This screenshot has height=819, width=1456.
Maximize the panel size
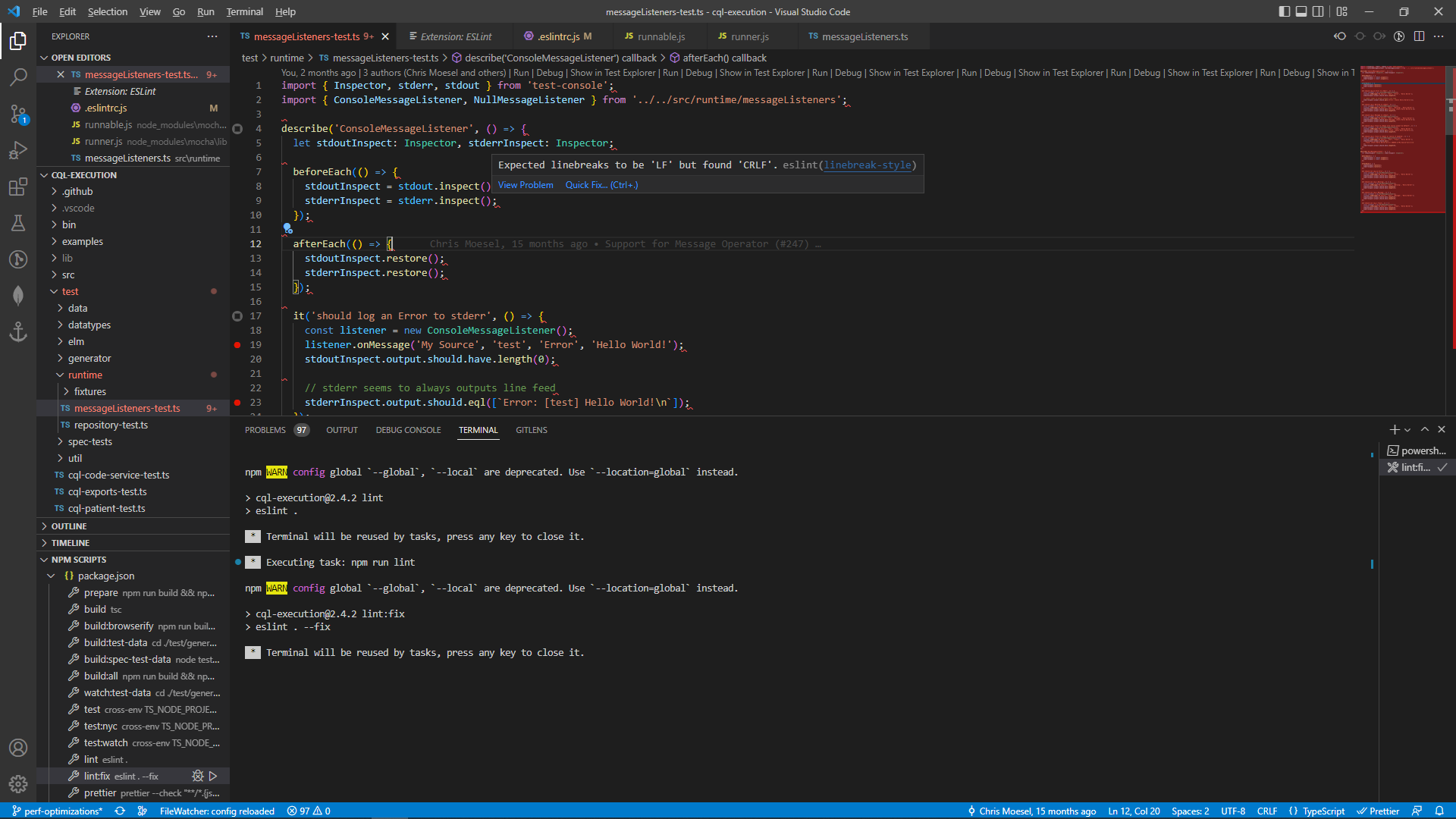pos(1425,429)
